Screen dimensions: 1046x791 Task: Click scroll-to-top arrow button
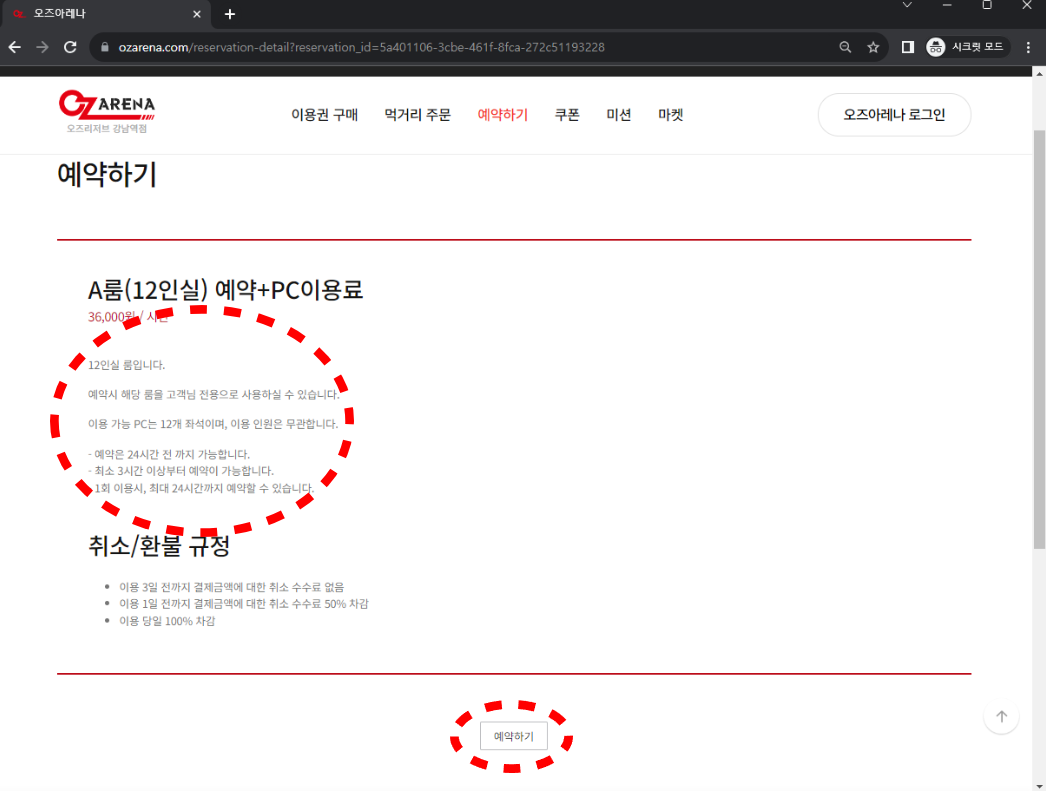pyautogui.click(x=1001, y=716)
